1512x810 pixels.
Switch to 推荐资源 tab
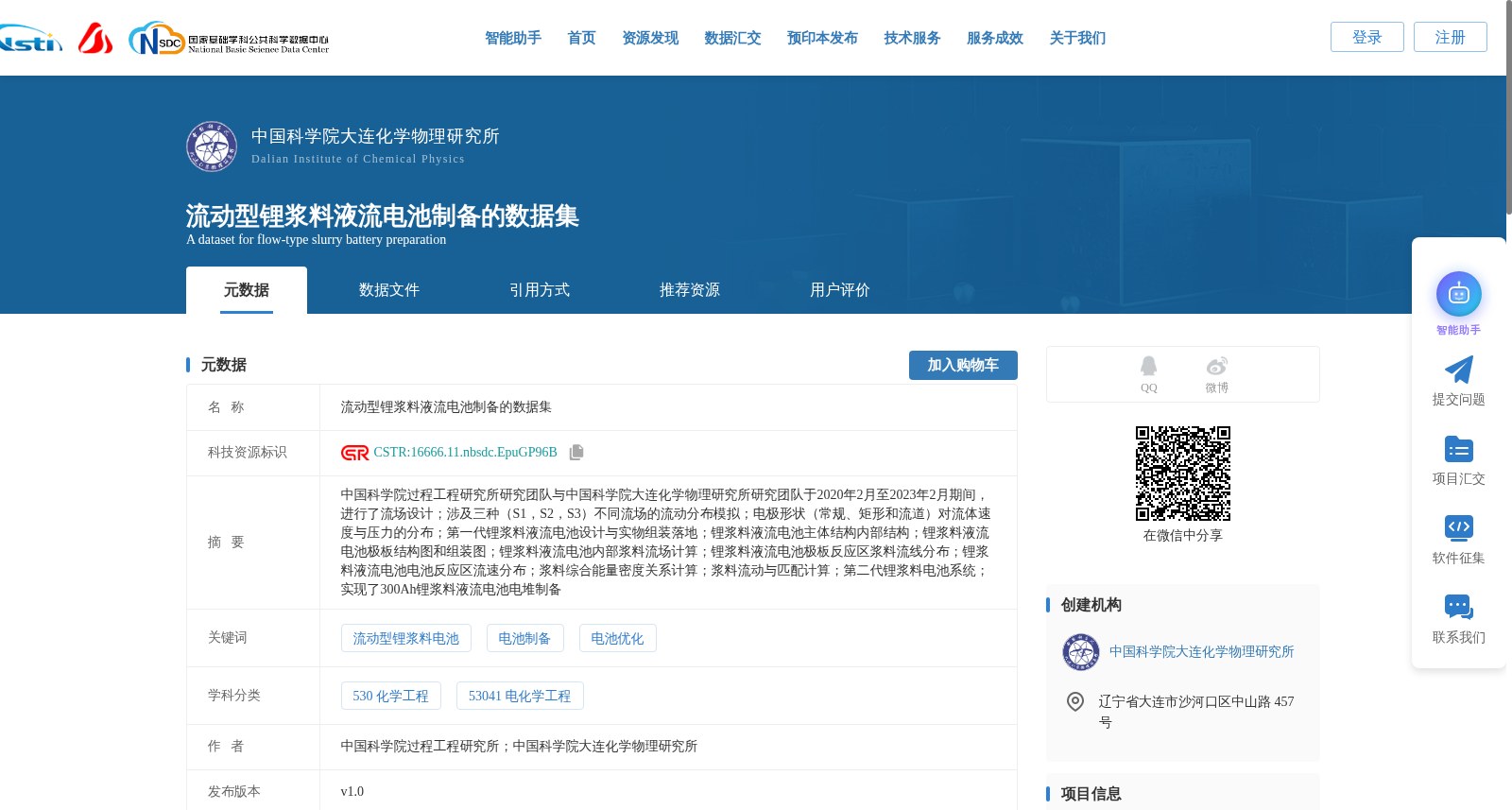click(x=690, y=290)
